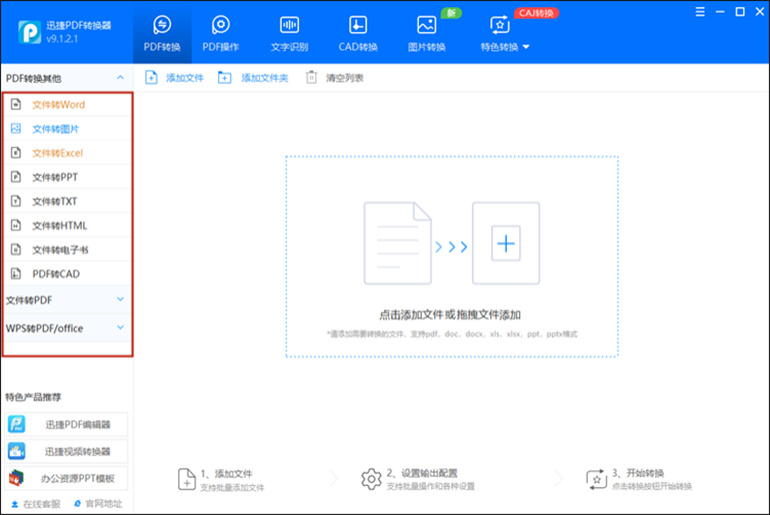The width and height of the screenshot is (770, 515).
Task: Open 官网地址 link
Action: 98,504
